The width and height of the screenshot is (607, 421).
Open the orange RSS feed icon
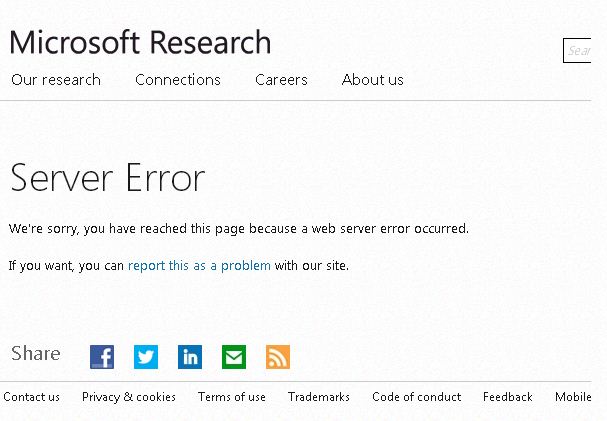tap(278, 356)
